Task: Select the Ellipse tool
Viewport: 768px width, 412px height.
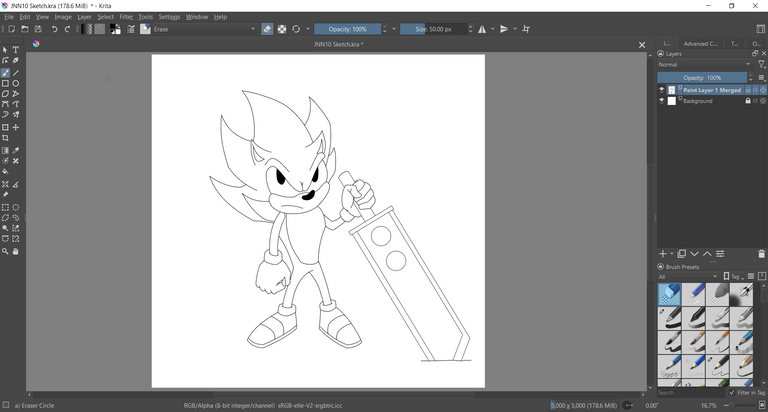Action: [x=16, y=83]
